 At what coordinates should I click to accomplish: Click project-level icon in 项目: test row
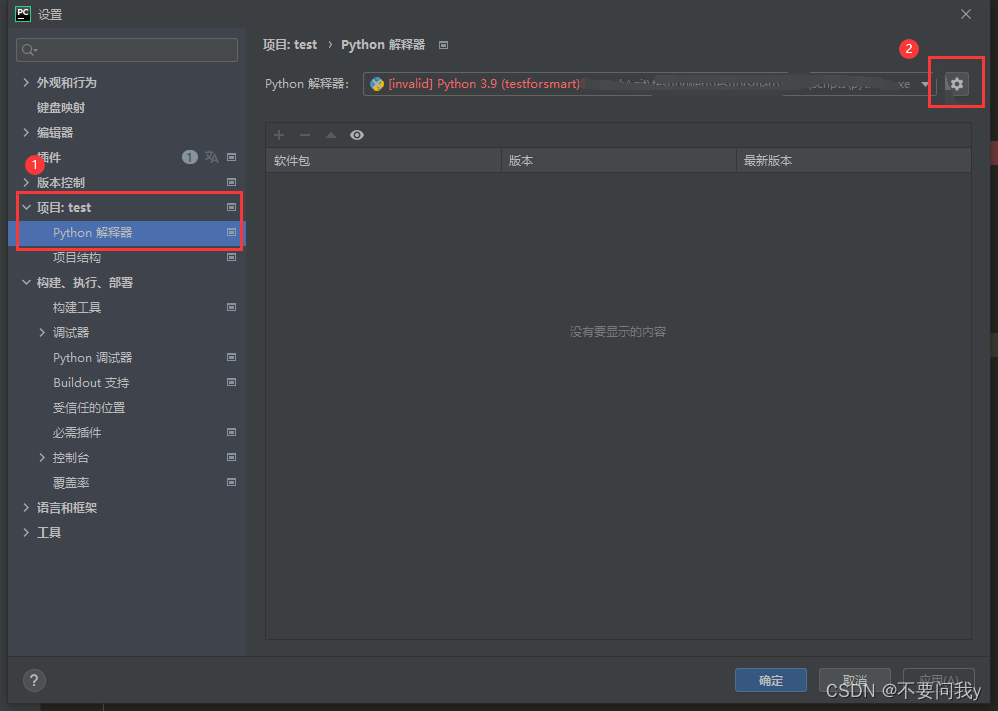point(232,208)
